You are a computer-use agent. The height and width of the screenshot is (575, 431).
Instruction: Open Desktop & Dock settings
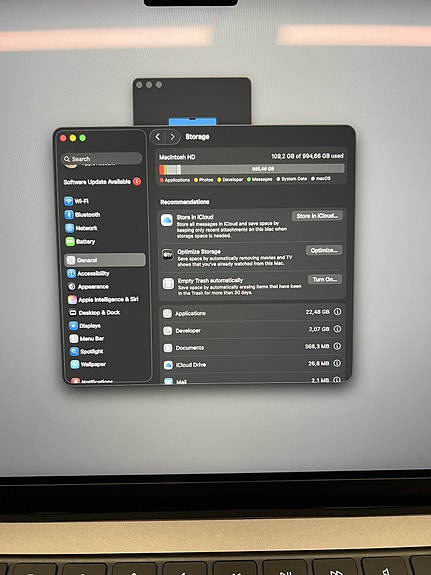tap(95, 313)
